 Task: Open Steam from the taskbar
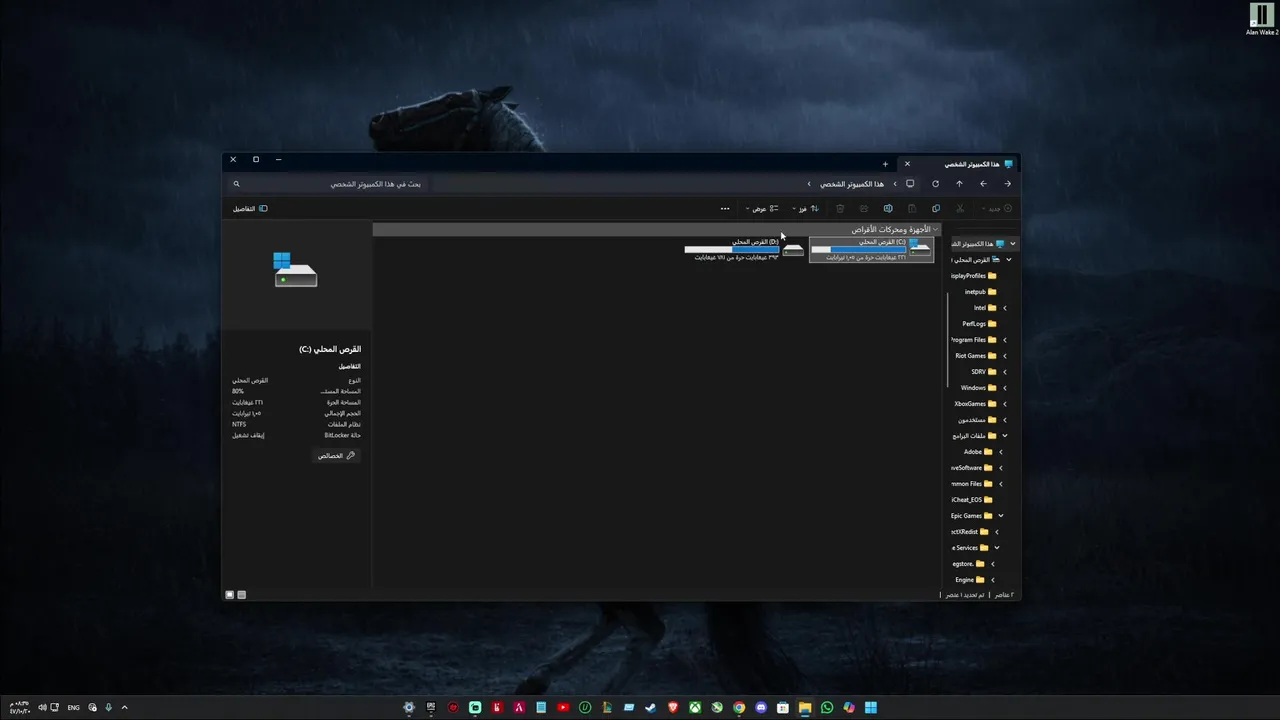point(651,708)
